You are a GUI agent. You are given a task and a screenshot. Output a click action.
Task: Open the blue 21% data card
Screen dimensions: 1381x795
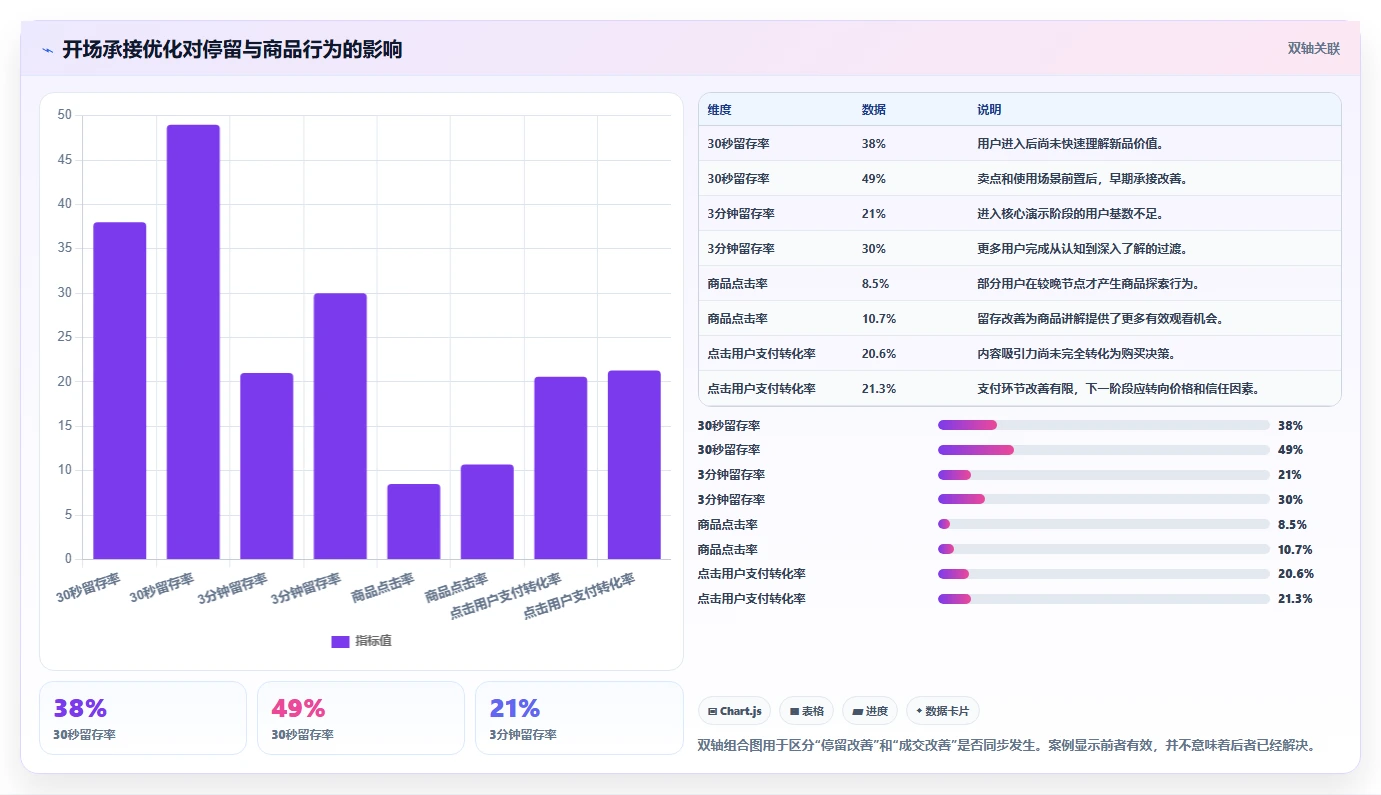(x=579, y=718)
